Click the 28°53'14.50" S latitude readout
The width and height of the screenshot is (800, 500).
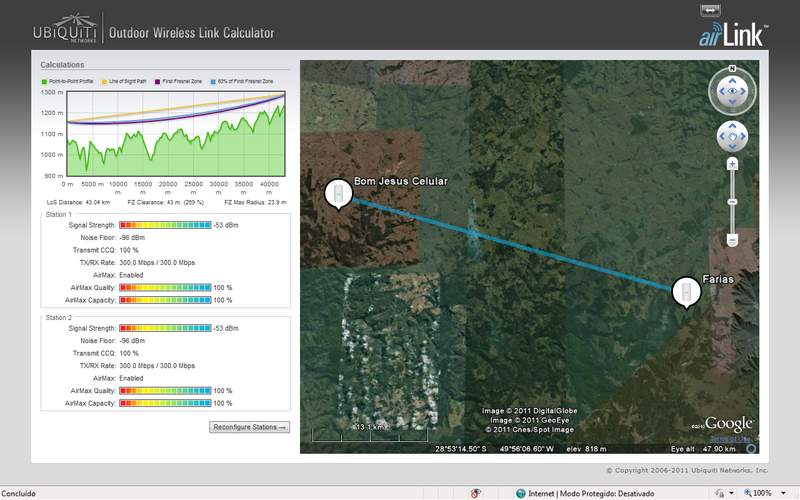pyautogui.click(x=461, y=449)
